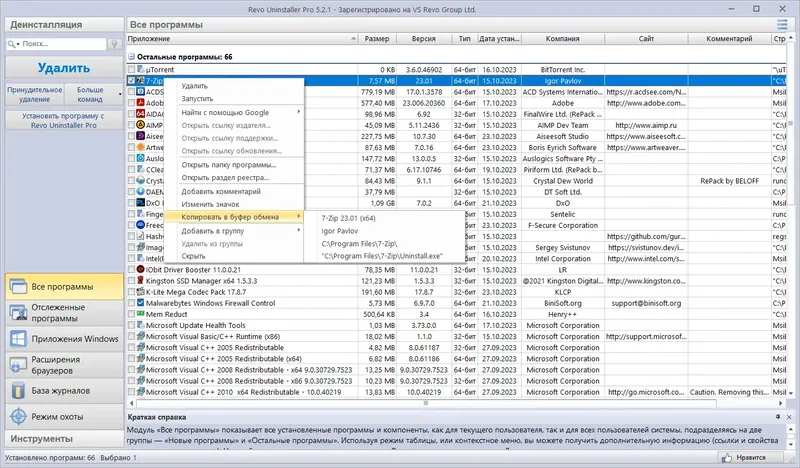Check the Microsoft Visual C++ 2005 Redistributable (x64) checkbox
800x468 pixels.
coord(132,359)
